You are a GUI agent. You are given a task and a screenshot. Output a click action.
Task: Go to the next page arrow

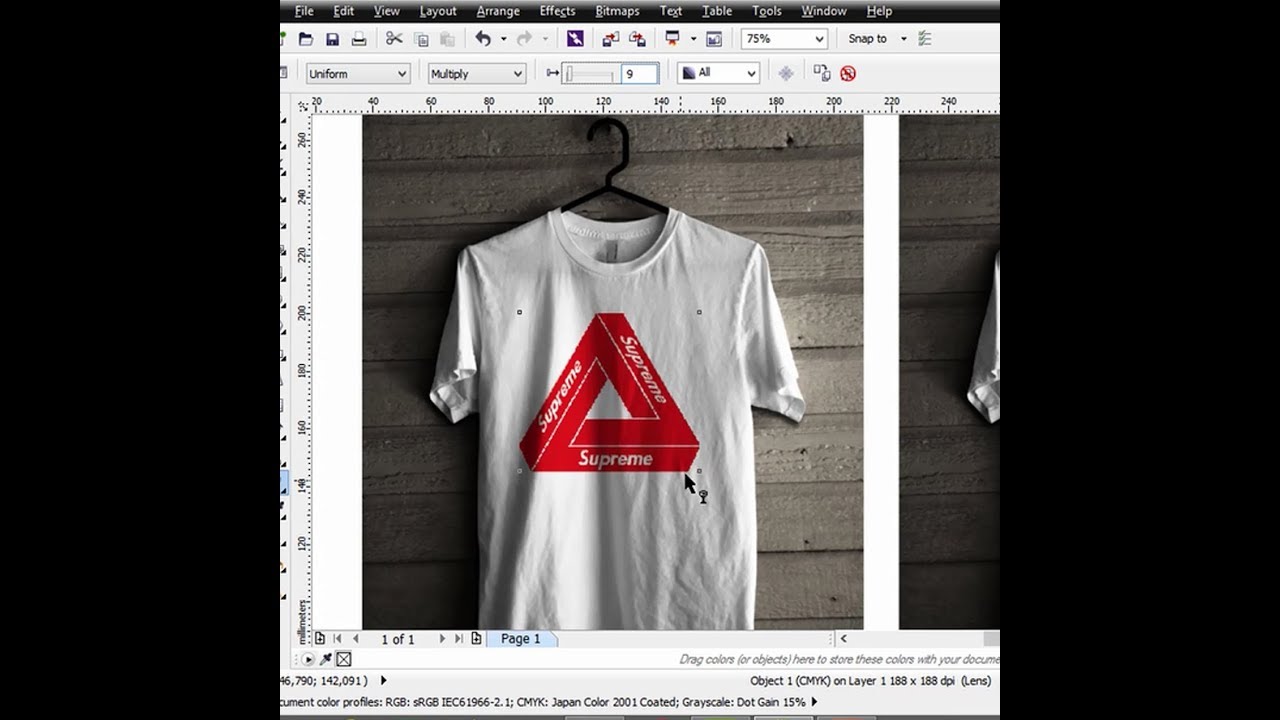point(442,638)
